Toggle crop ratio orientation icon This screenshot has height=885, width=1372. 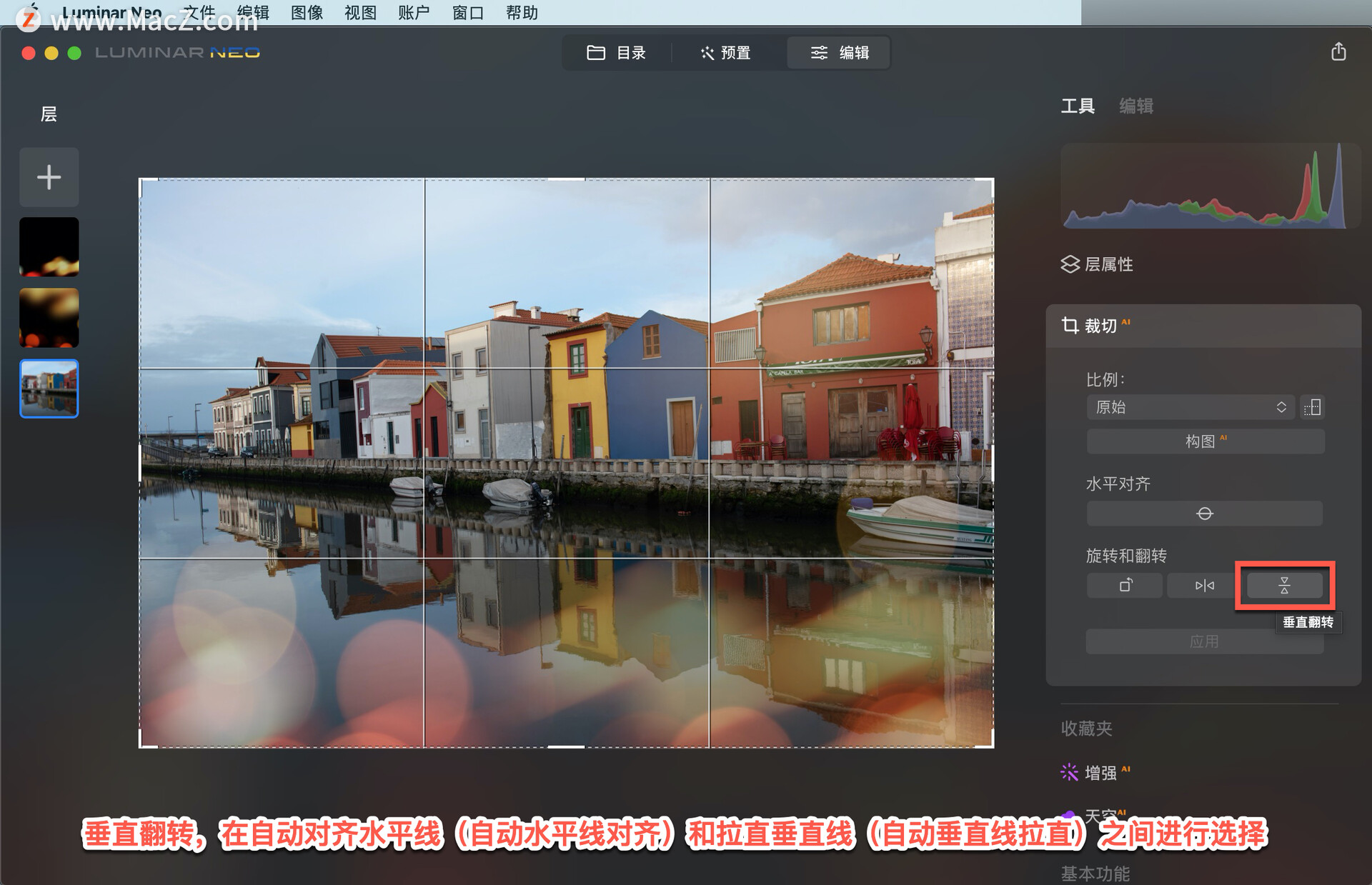click(x=1312, y=408)
